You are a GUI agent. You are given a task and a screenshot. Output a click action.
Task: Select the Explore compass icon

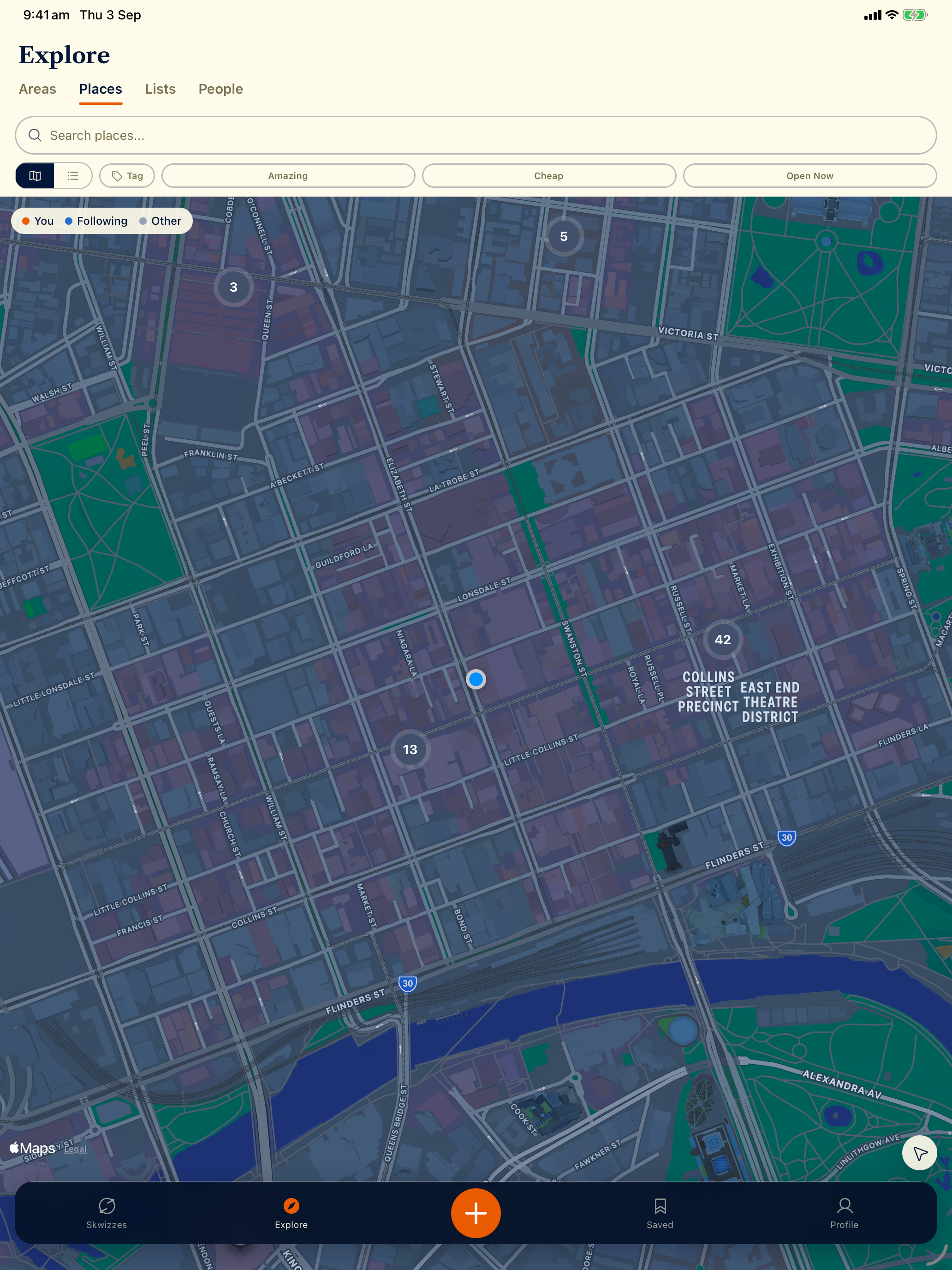tap(292, 1206)
